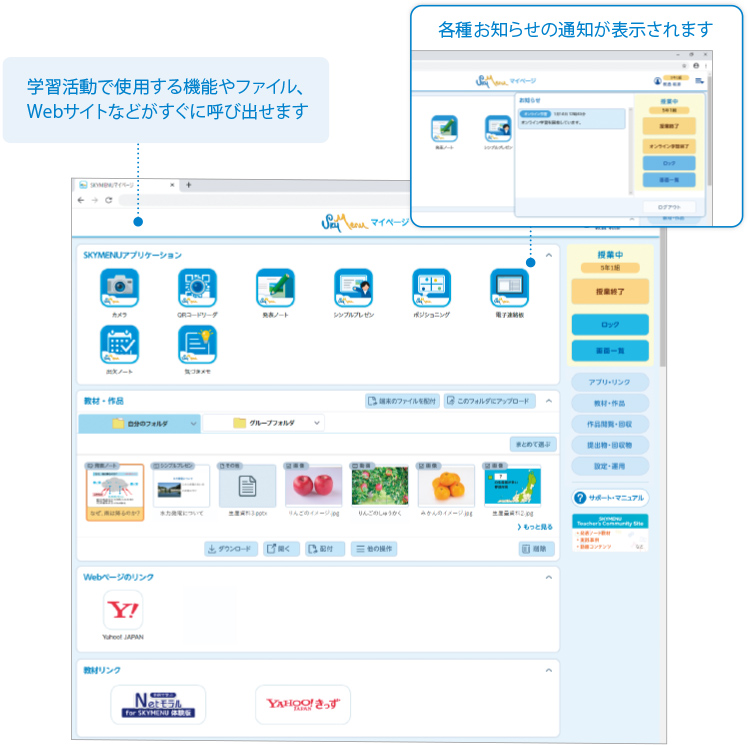Open a new browser tab with the plus icon
Screen dimensions: 750x745
pos(188,185)
